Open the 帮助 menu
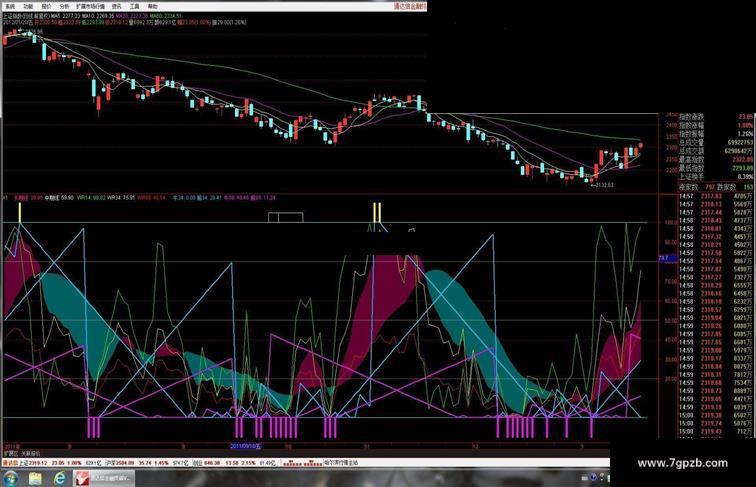This screenshot has width=756, height=487. [x=152, y=7]
